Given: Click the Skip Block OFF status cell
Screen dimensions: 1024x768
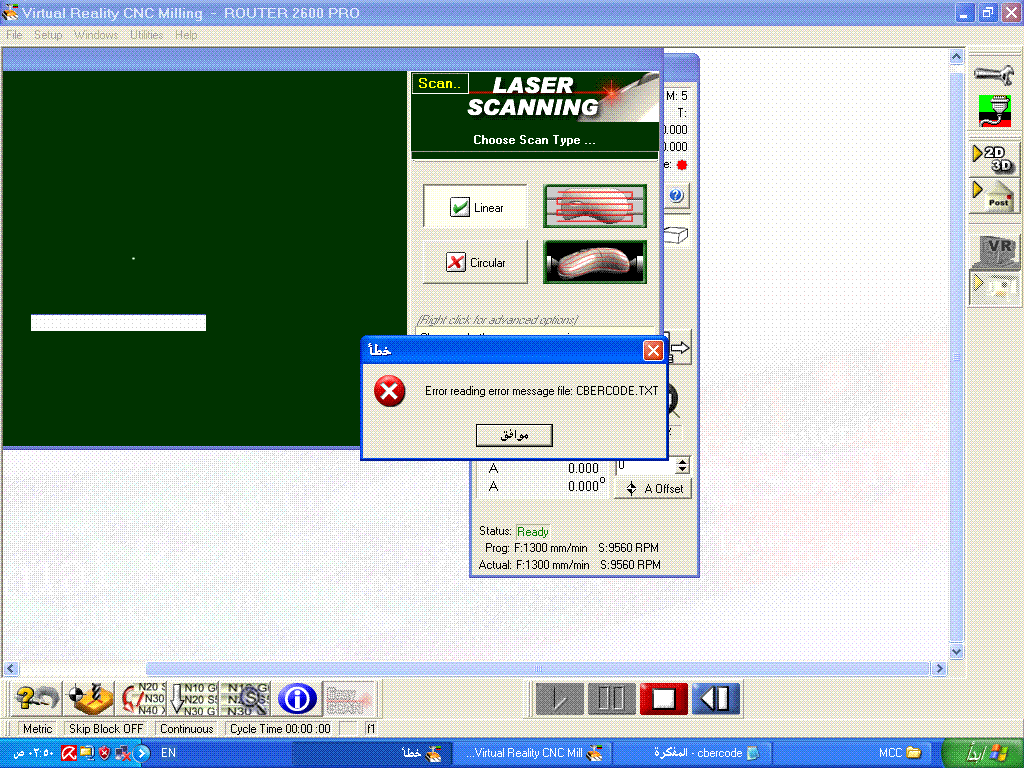Looking at the screenshot, I should pos(106,729).
